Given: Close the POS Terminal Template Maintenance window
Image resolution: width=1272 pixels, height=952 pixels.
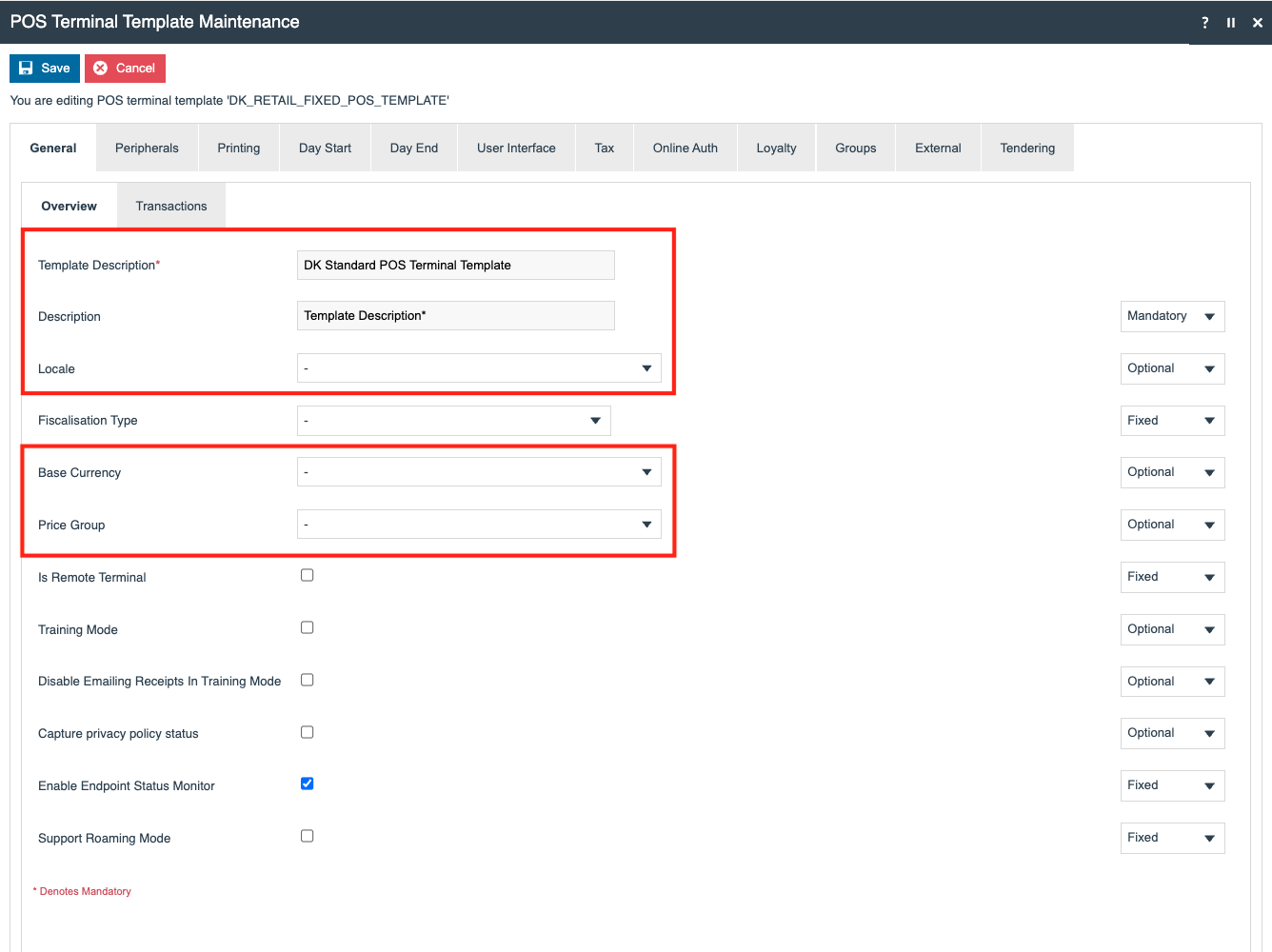Looking at the screenshot, I should tap(1258, 22).
